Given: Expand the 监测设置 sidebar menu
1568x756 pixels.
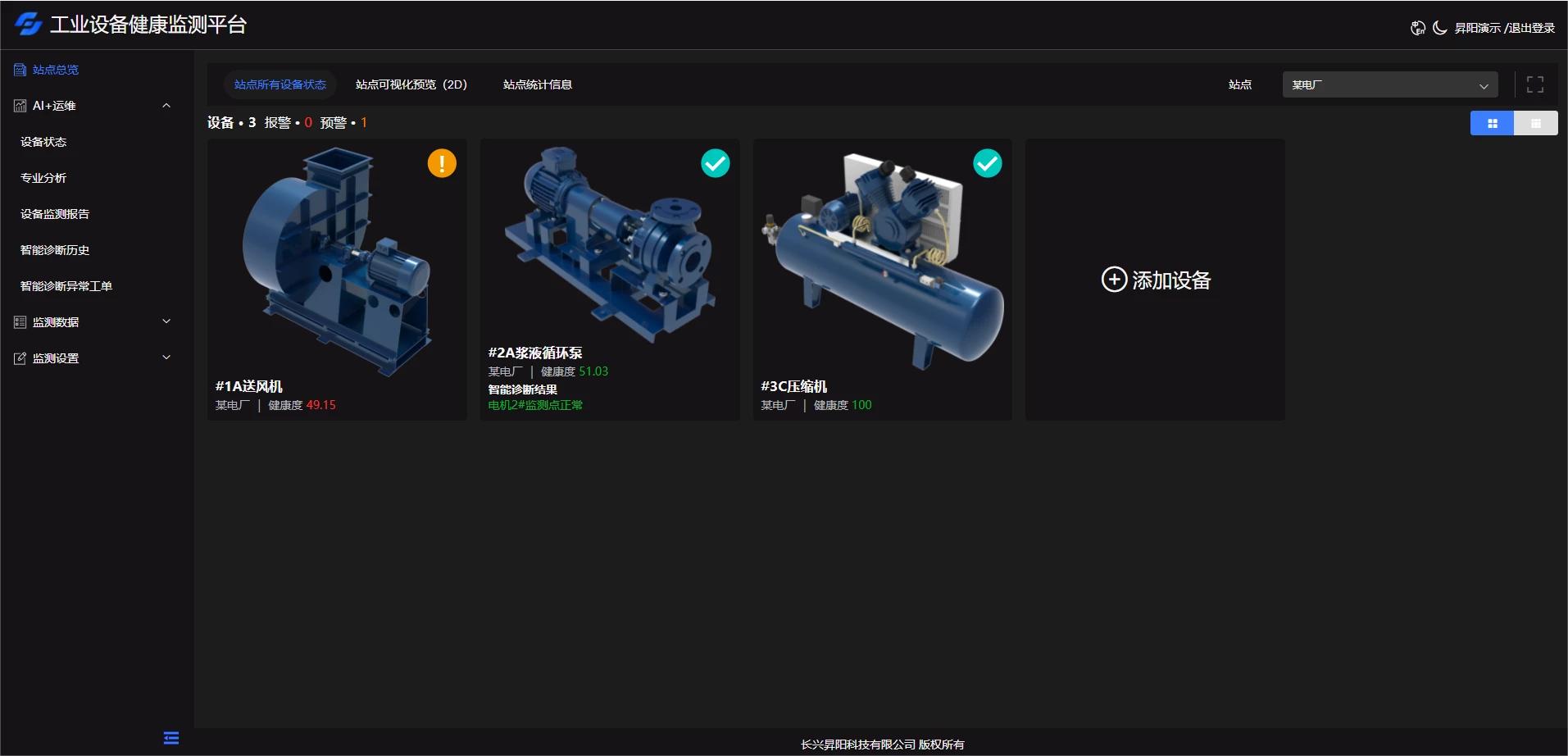Looking at the screenshot, I should [x=166, y=358].
